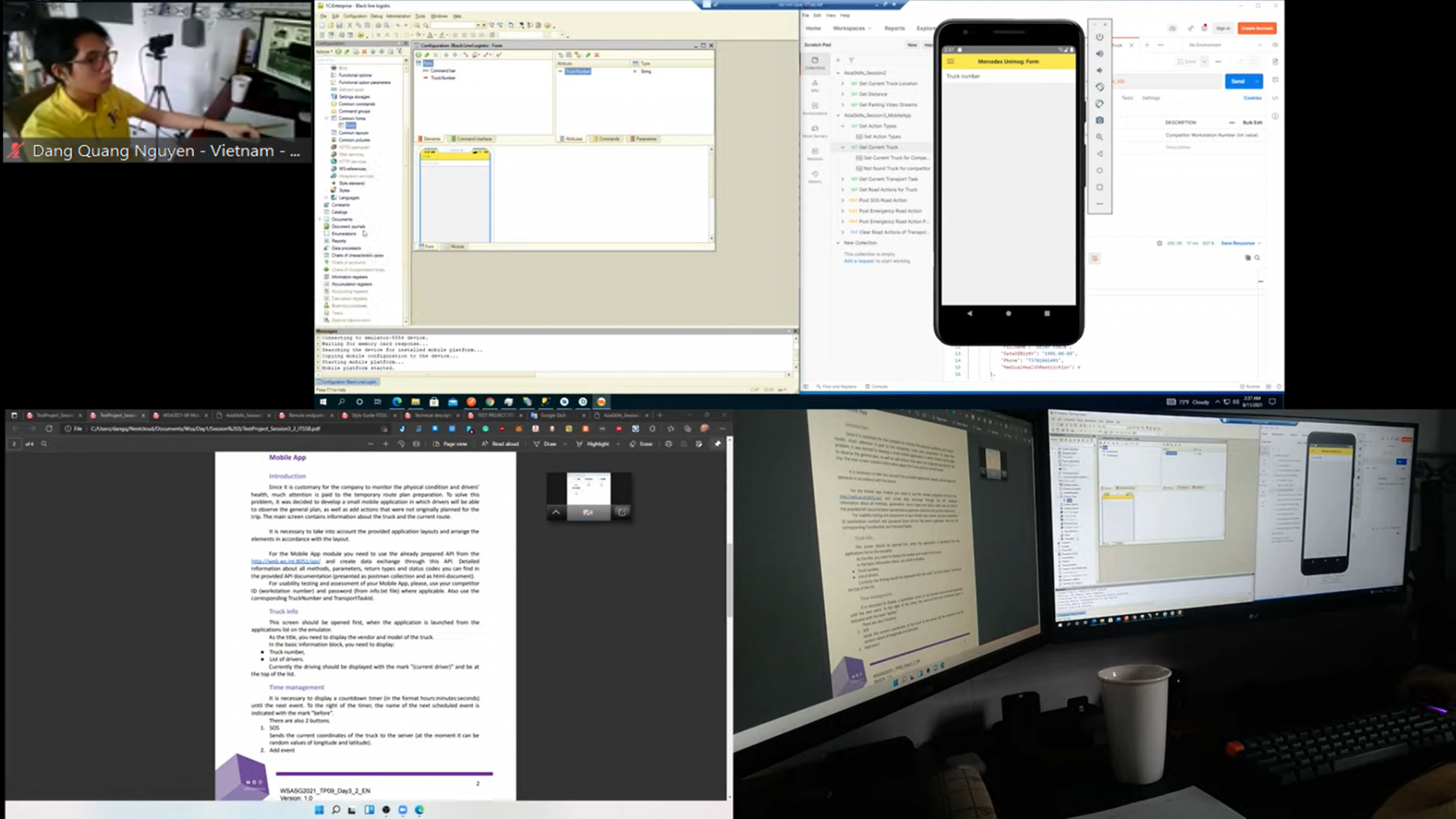Click the Create Account button in Postman

point(1256,28)
